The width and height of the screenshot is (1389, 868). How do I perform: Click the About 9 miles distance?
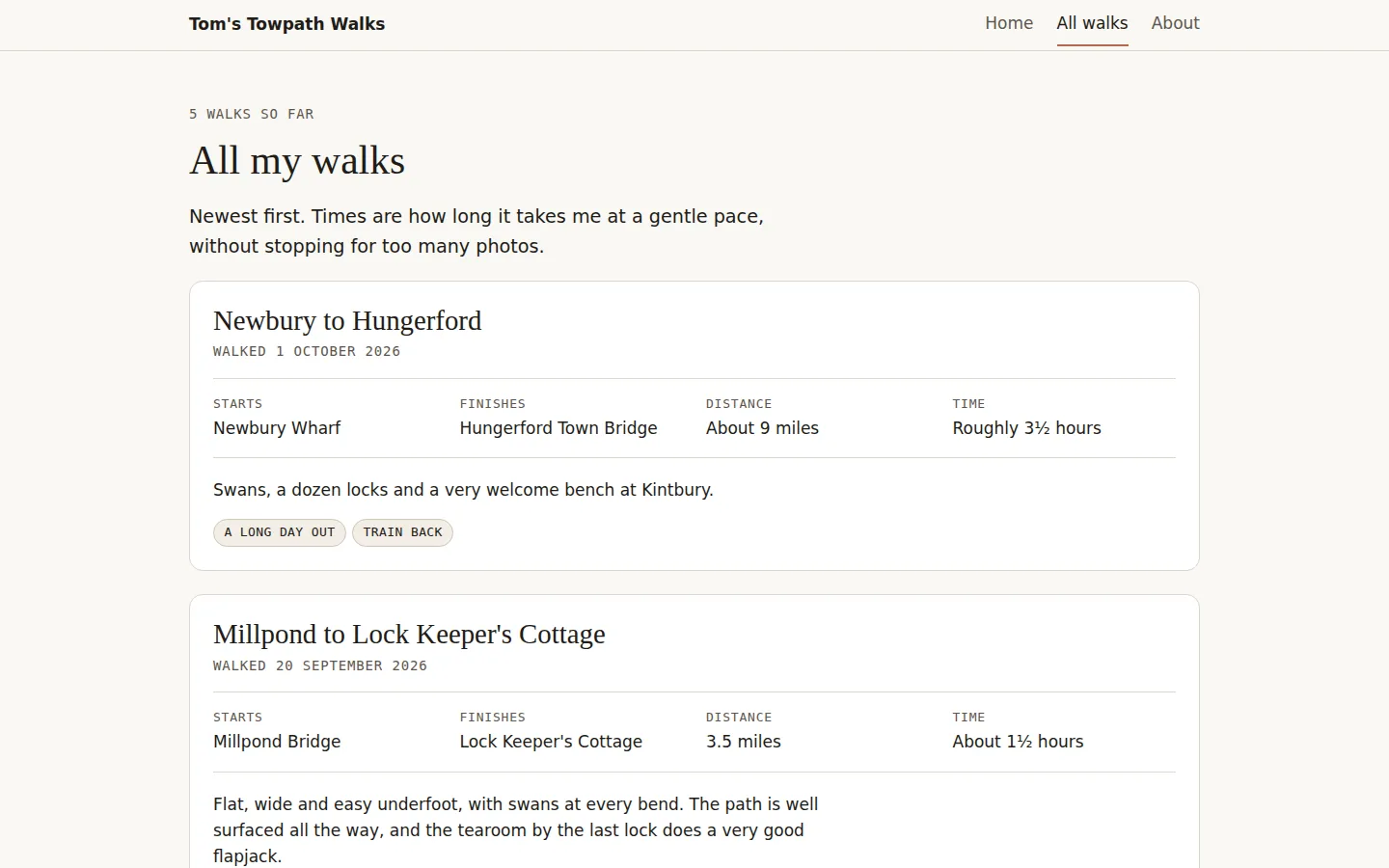click(x=762, y=428)
